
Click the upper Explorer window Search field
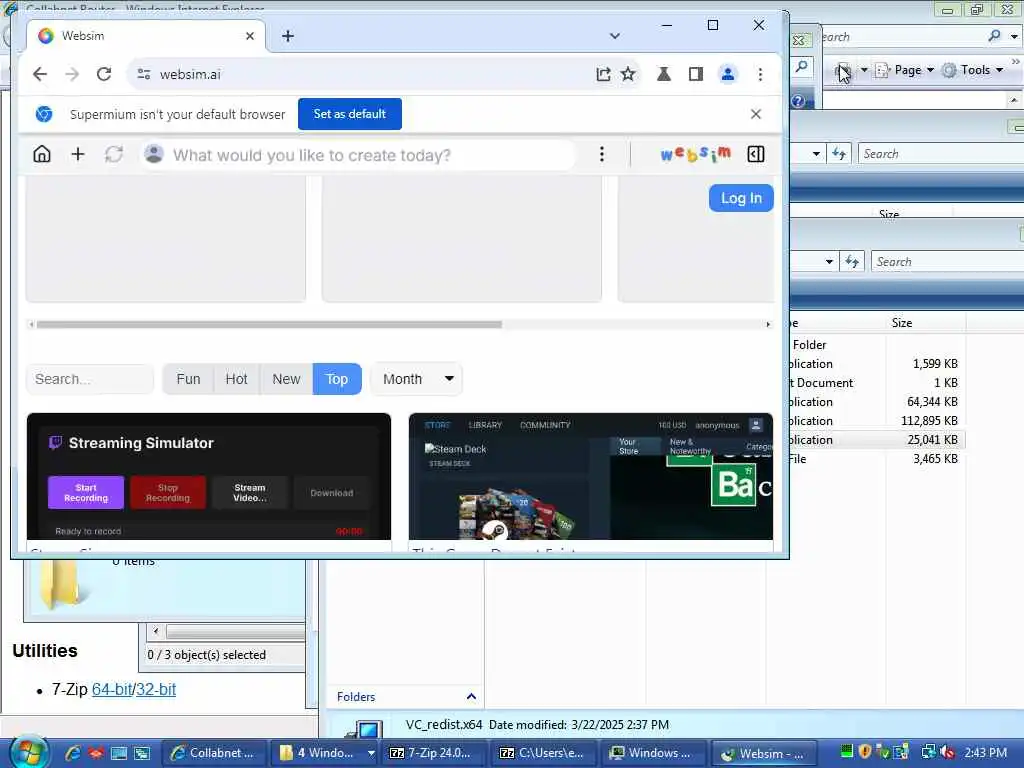pos(941,153)
